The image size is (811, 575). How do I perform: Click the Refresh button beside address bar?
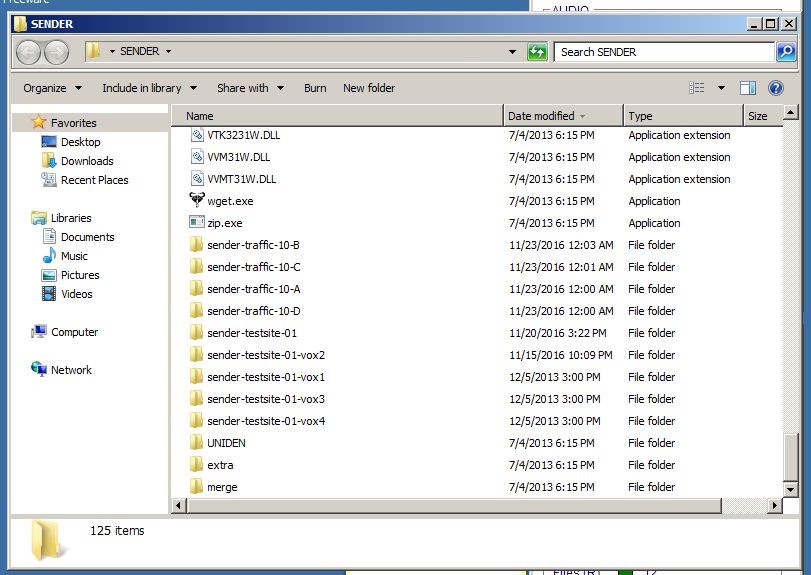click(537, 52)
